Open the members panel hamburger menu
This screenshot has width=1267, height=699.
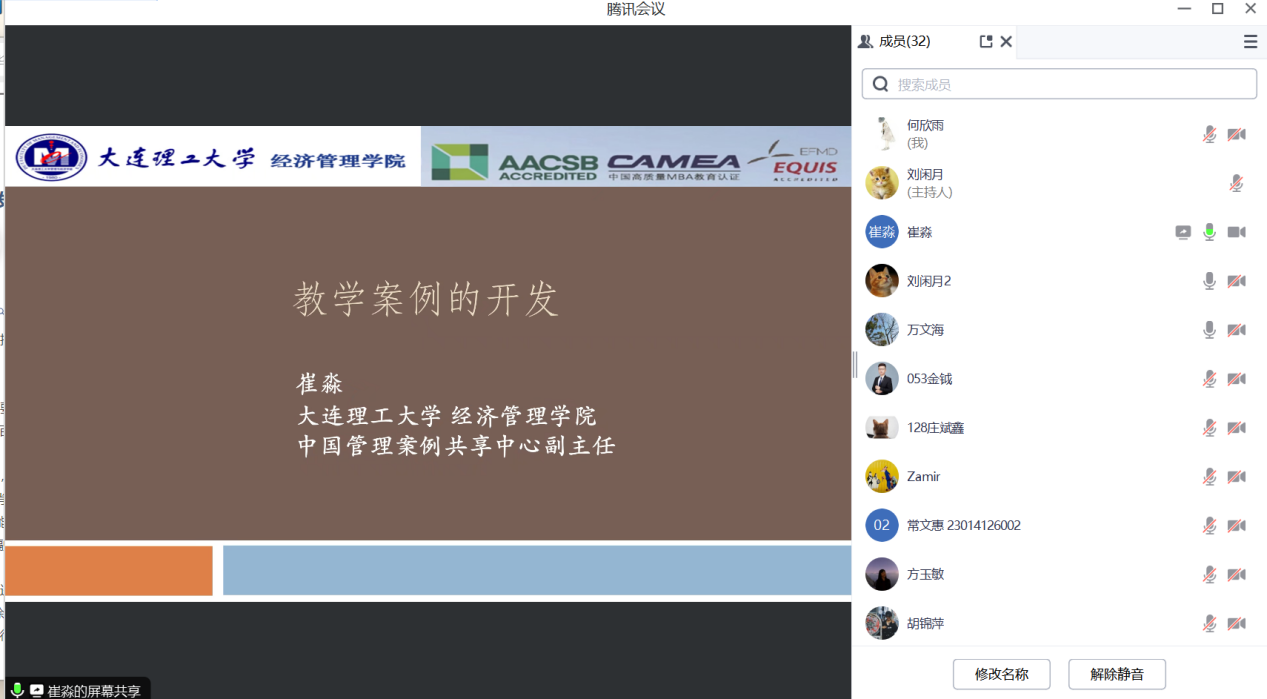1250,41
